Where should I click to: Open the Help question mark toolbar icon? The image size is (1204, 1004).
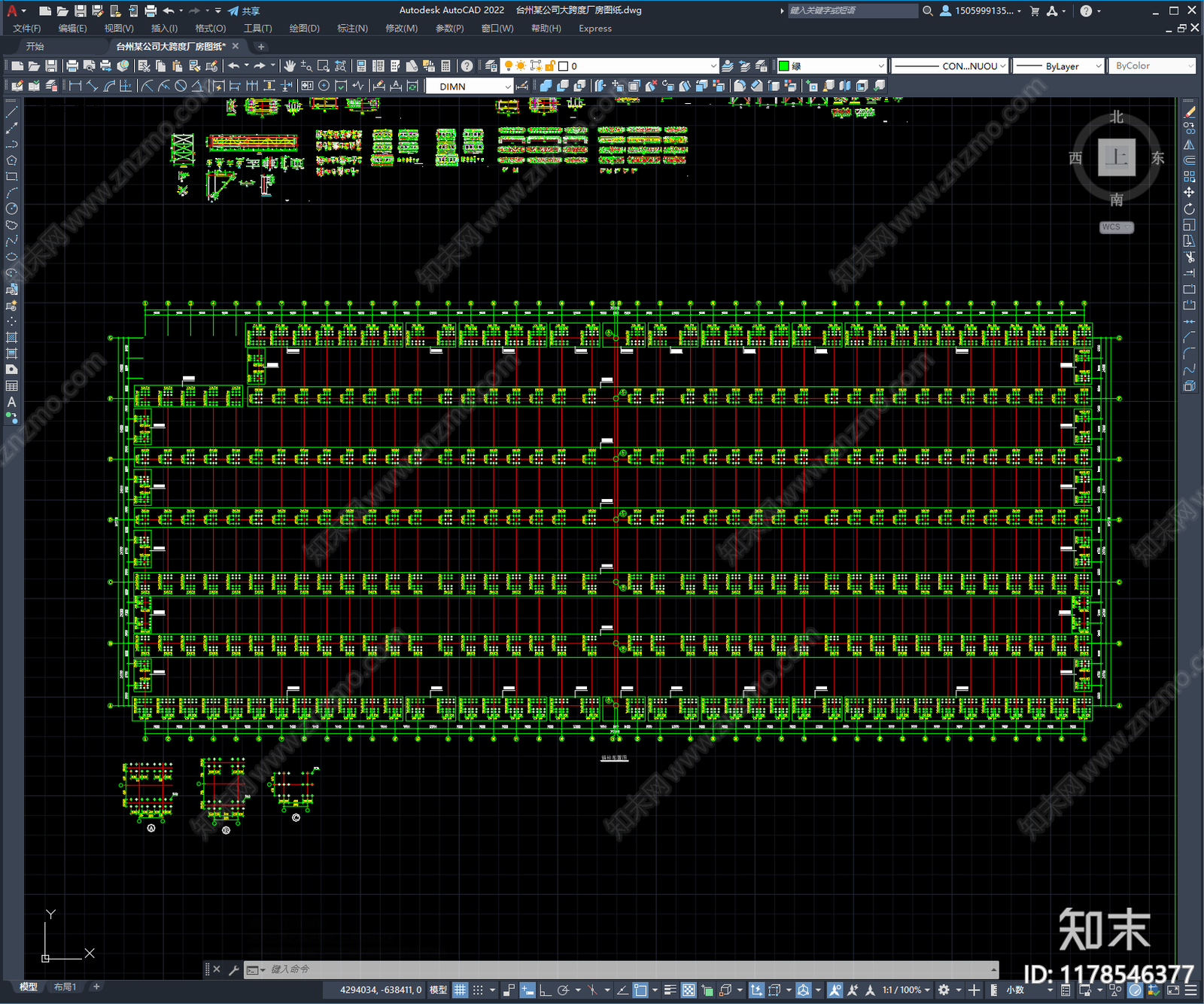click(x=467, y=66)
